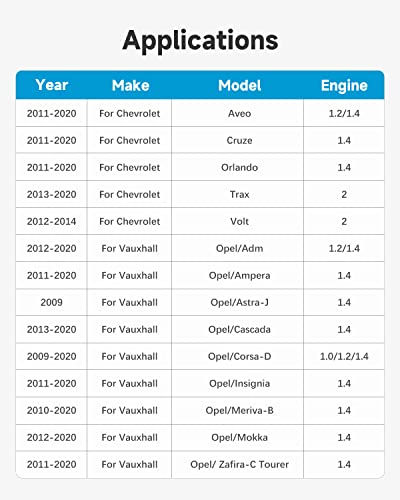Select the Opel/Cascada model cell
This screenshot has height=500, width=400.
tap(239, 329)
